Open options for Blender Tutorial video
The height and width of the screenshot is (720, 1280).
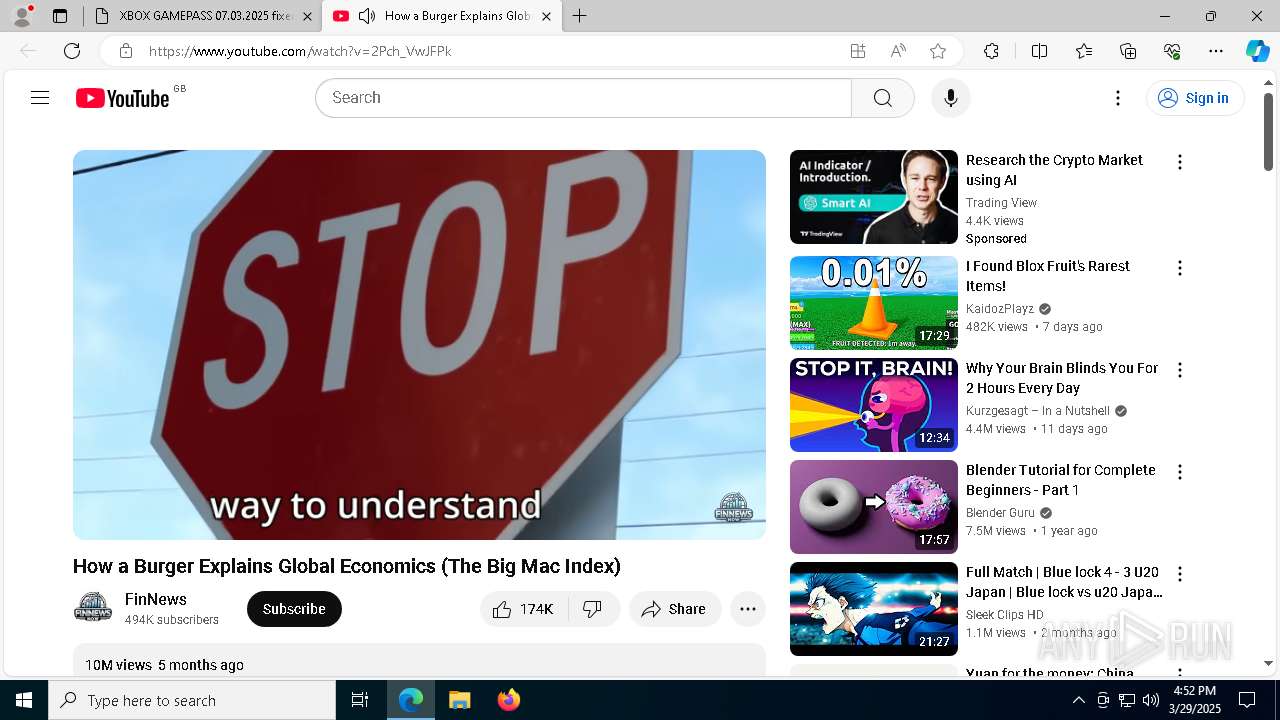click(1180, 472)
